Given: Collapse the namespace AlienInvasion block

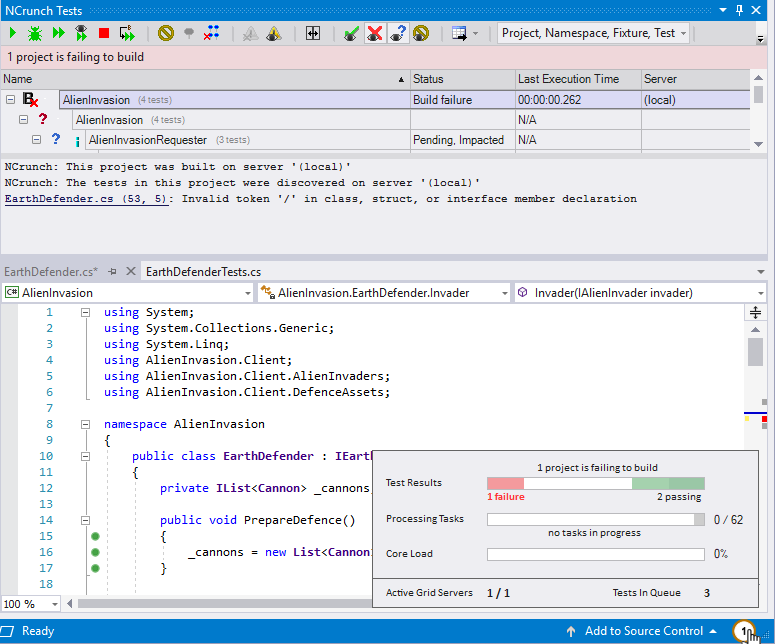Looking at the screenshot, I should (86, 424).
